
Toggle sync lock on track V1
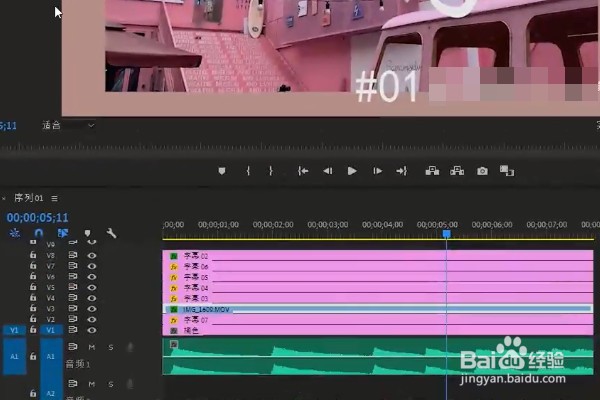coord(73,330)
